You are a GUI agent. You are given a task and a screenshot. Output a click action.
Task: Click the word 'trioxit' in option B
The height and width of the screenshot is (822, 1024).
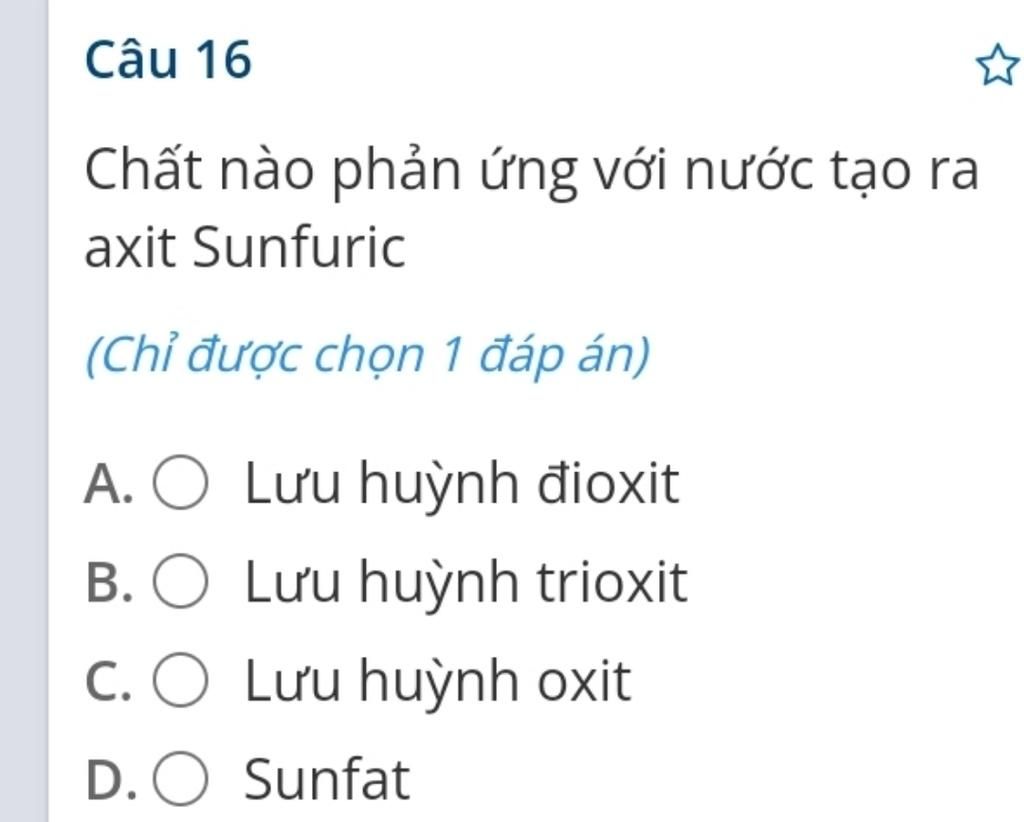[613, 582]
